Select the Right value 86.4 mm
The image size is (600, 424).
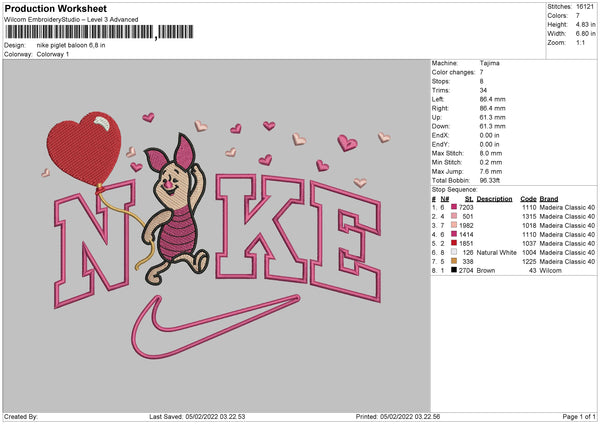click(x=492, y=108)
